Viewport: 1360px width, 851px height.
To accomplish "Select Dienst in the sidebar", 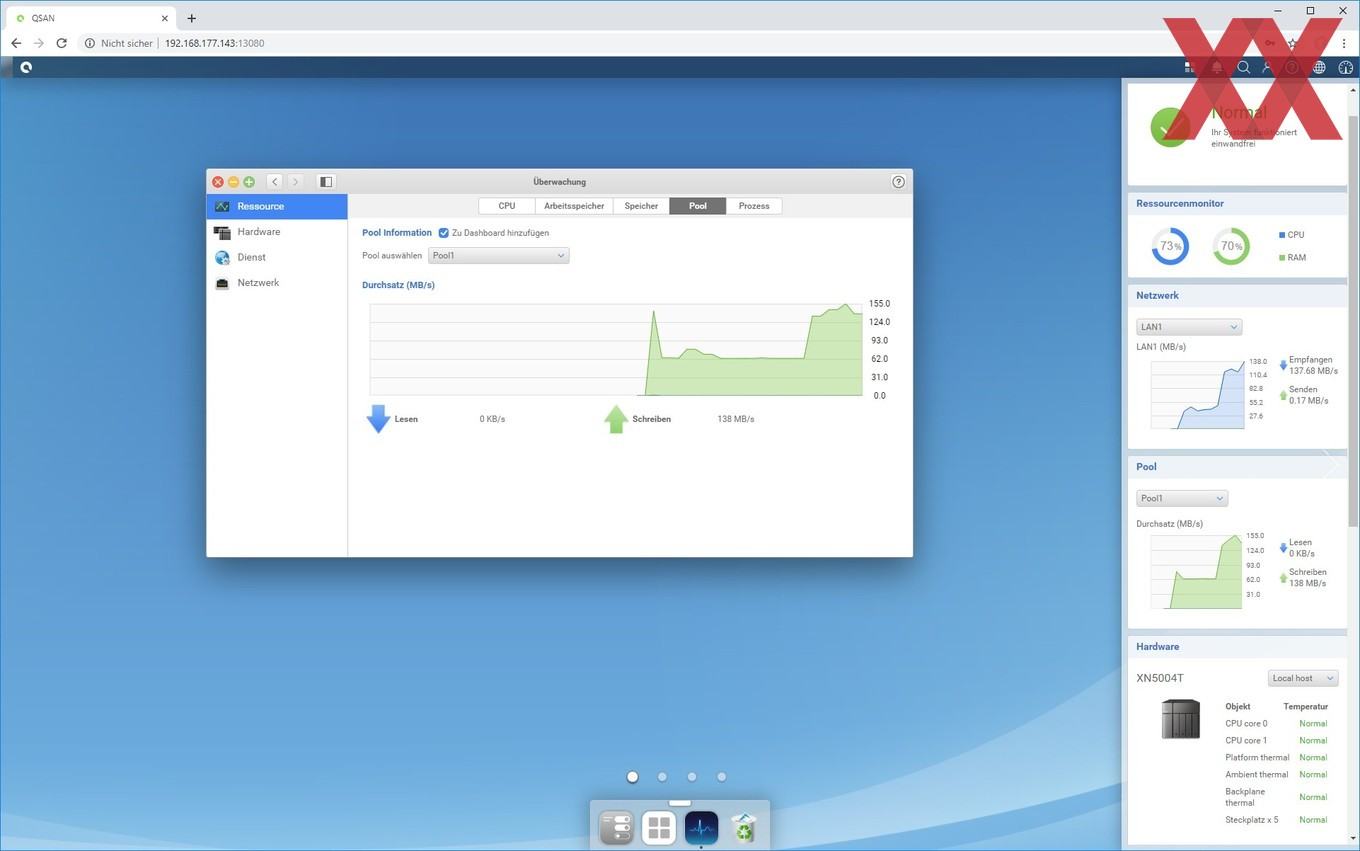I will point(277,257).
